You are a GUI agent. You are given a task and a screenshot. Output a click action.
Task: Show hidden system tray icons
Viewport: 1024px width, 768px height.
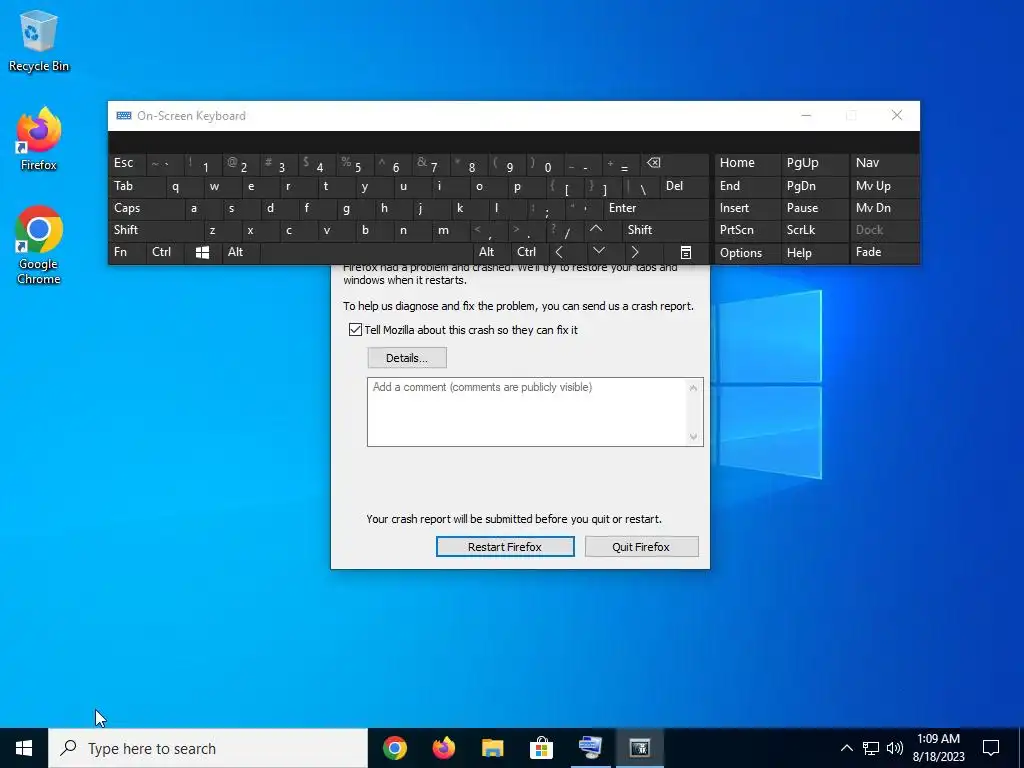(846, 748)
